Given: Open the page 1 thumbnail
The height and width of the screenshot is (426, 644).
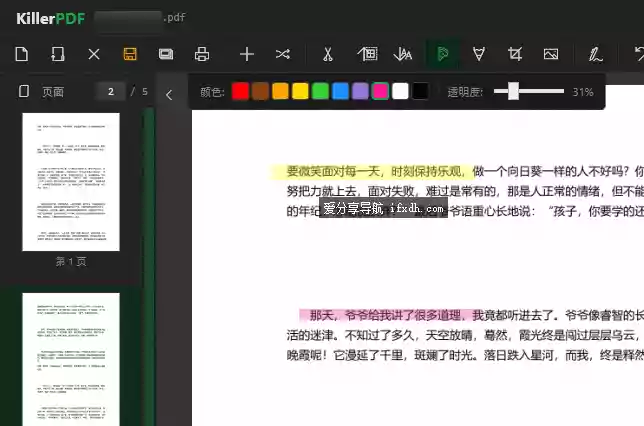Looking at the screenshot, I should pos(71,182).
